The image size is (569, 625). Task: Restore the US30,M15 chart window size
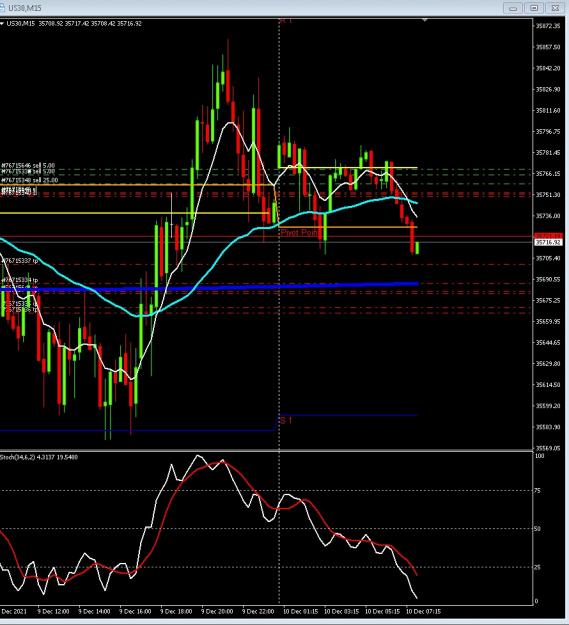(534, 8)
